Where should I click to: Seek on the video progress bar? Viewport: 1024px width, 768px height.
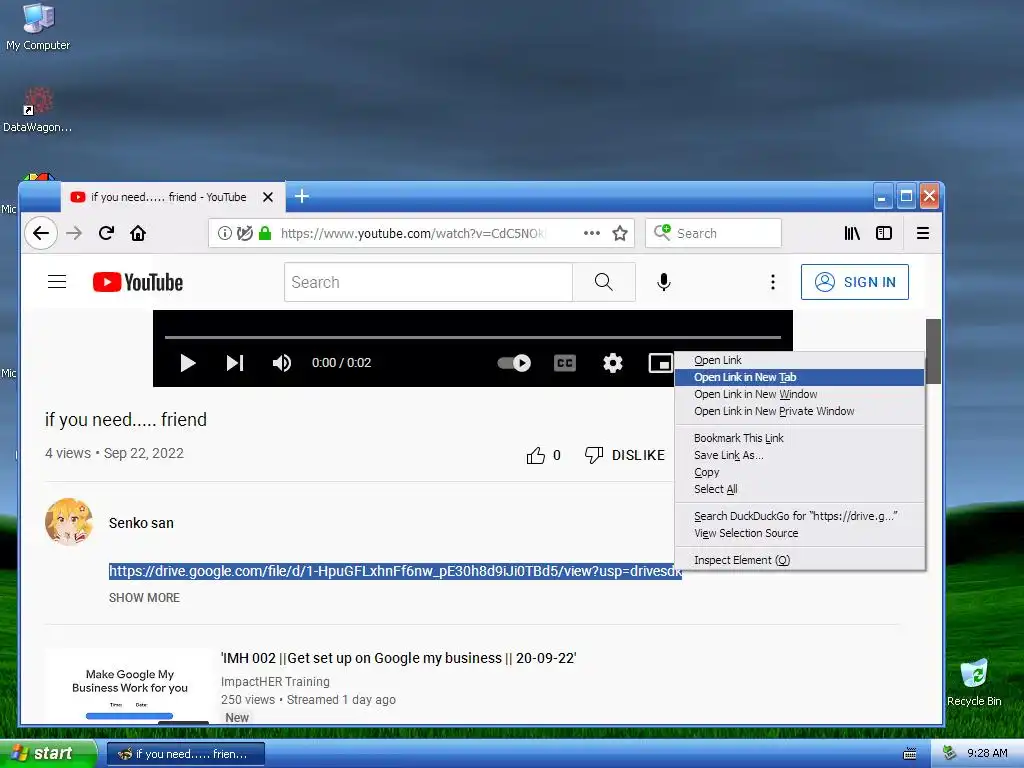tap(473, 337)
